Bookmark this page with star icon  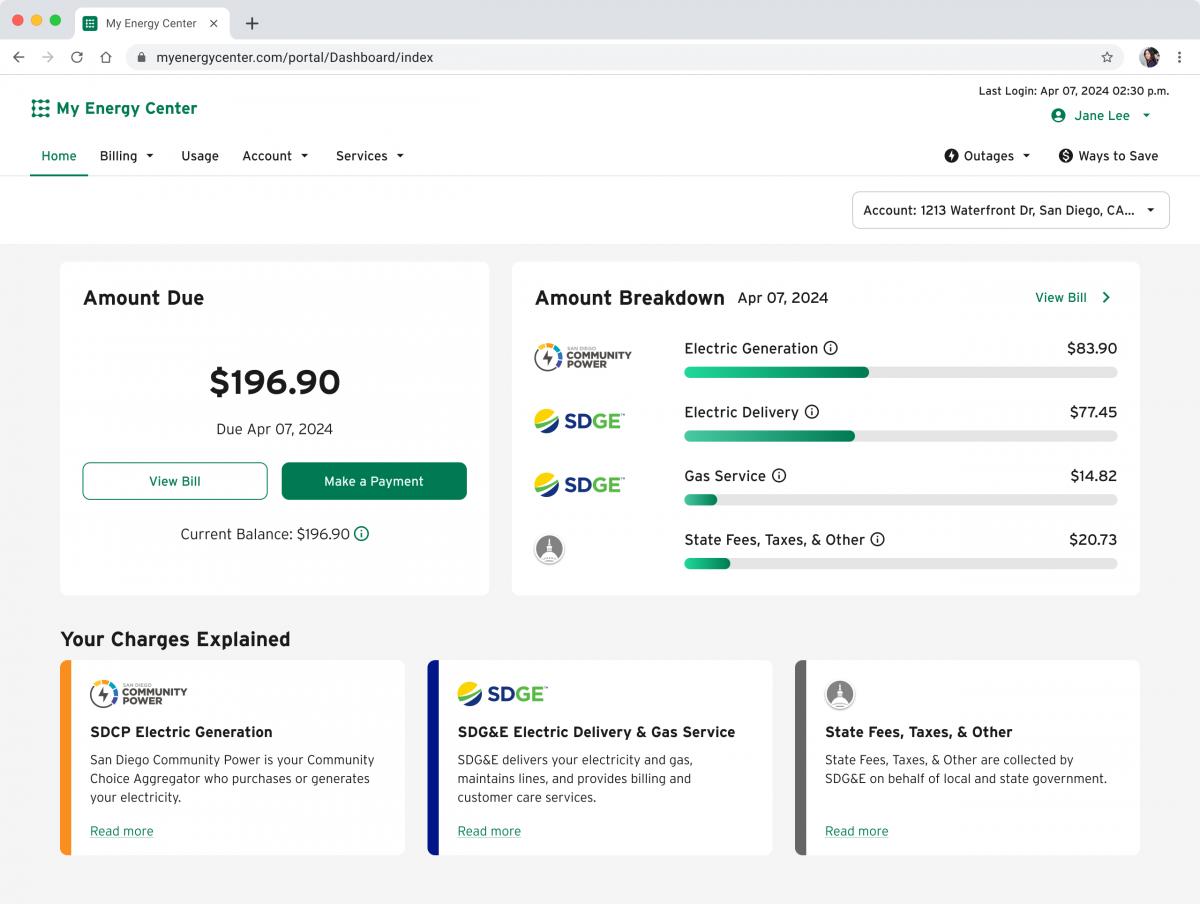pos(1107,57)
